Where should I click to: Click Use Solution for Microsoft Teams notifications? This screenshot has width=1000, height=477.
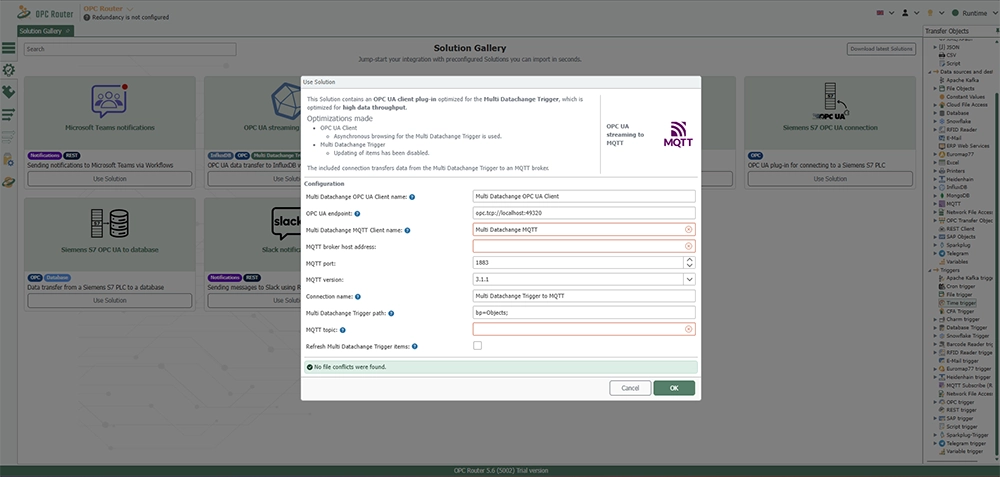pos(110,179)
